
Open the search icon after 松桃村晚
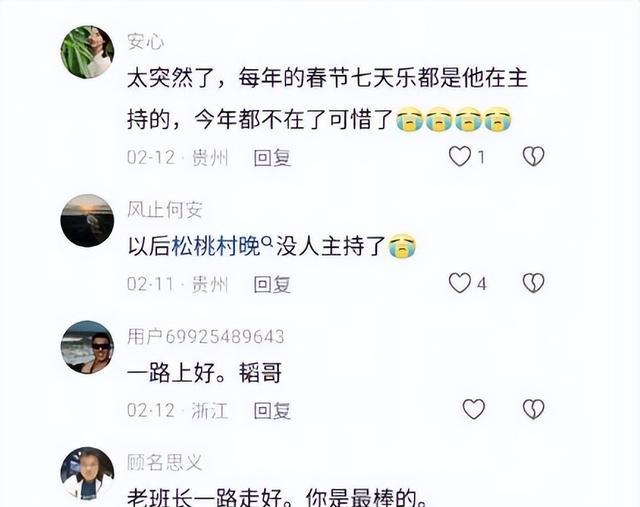267,242
